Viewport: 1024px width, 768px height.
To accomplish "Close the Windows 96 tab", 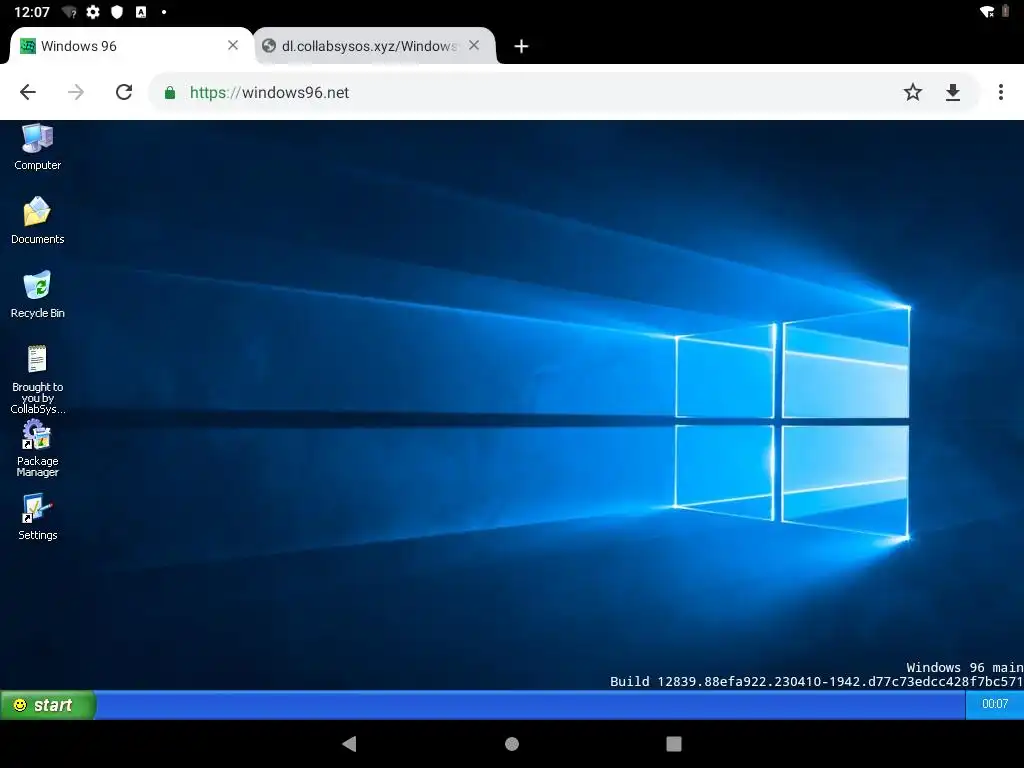I will [x=232, y=45].
